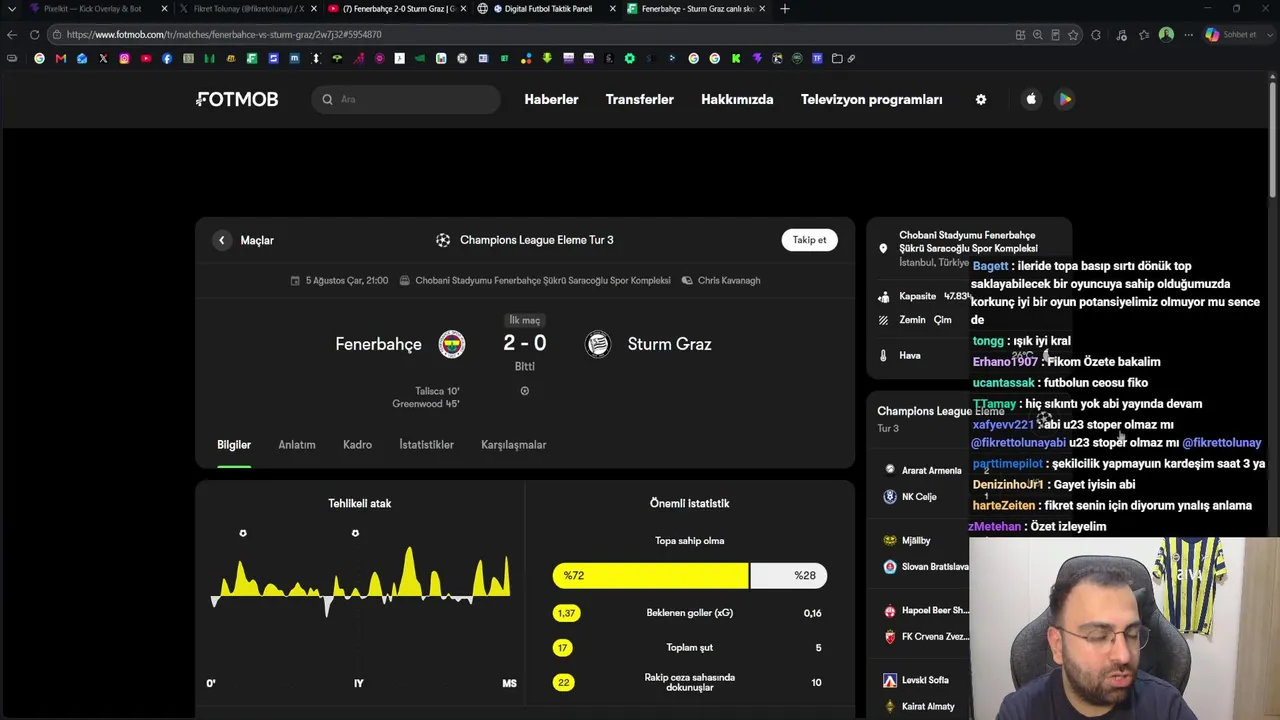Click the stadium location pin icon

click(883, 248)
